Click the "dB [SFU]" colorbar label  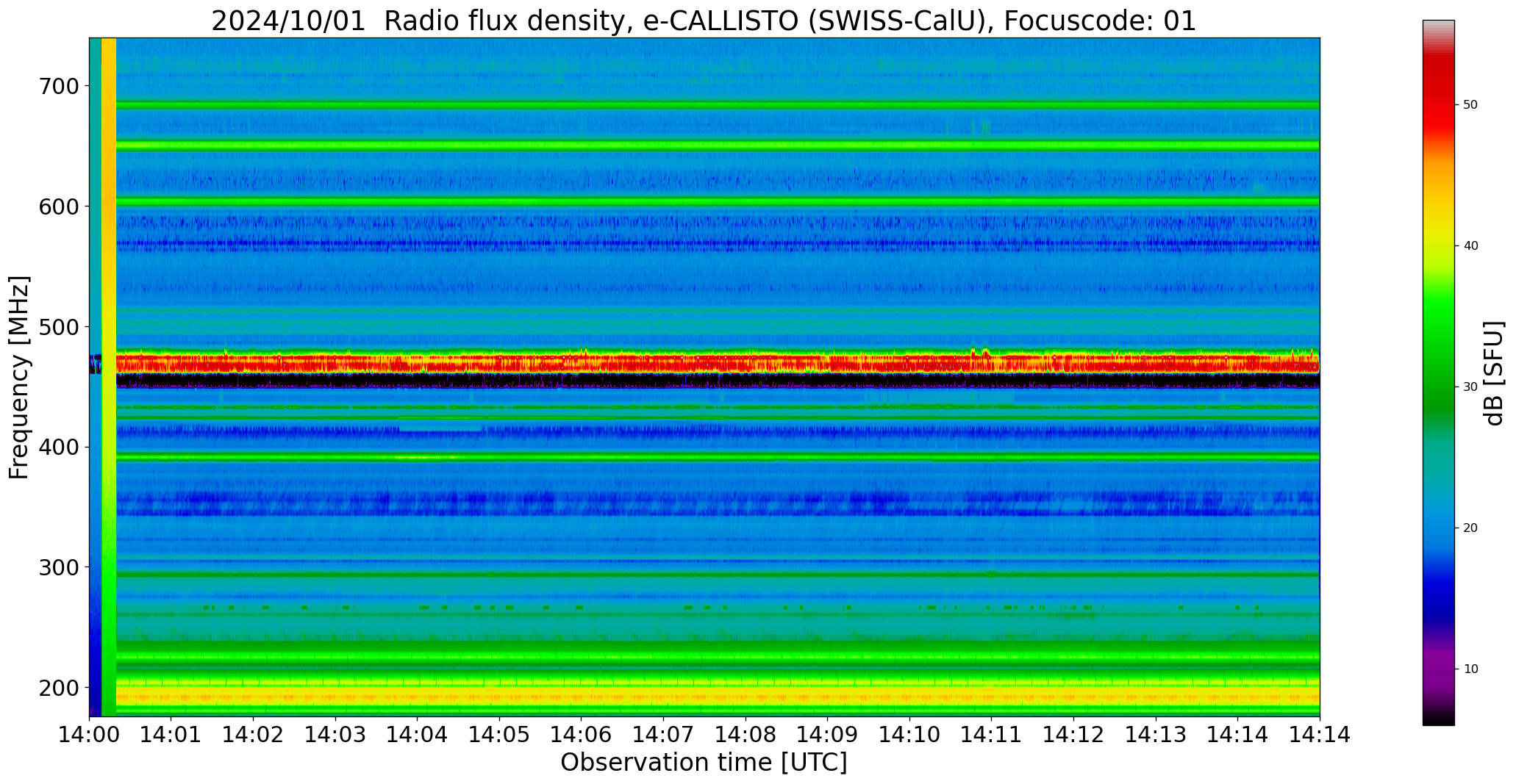click(x=1493, y=373)
